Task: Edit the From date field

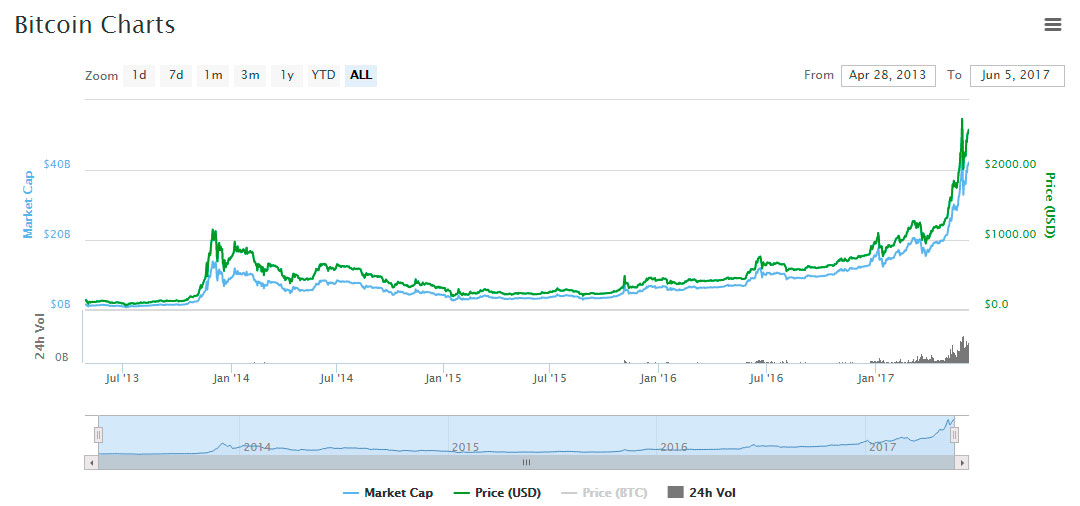Action: (888, 75)
